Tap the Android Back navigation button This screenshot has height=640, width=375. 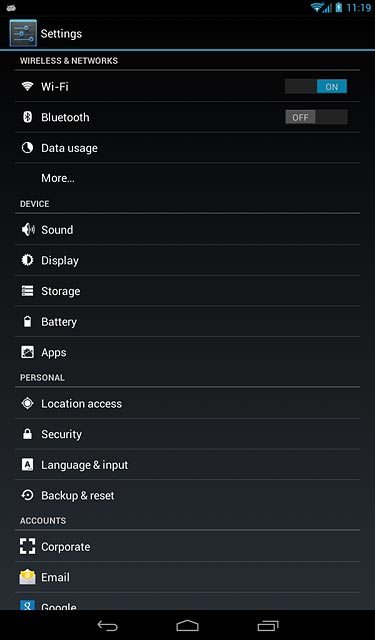coord(108,625)
